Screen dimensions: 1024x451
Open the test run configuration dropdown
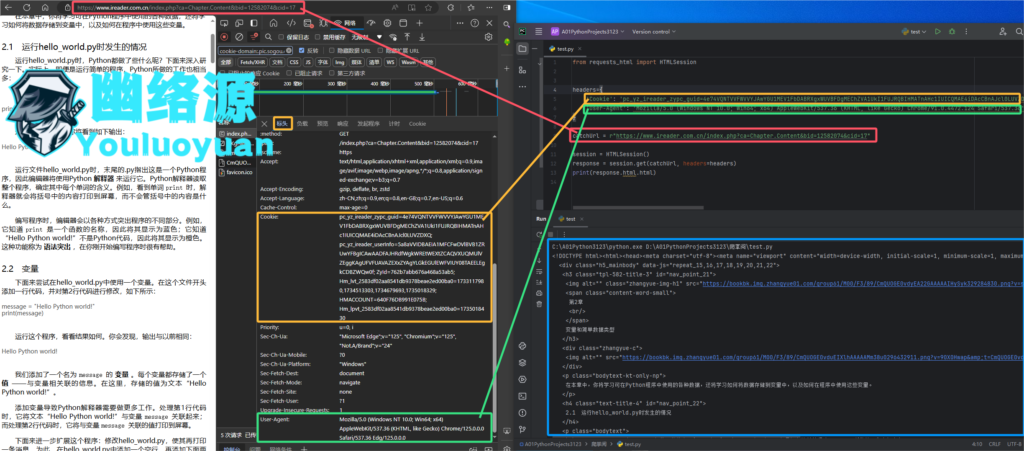coord(914,31)
